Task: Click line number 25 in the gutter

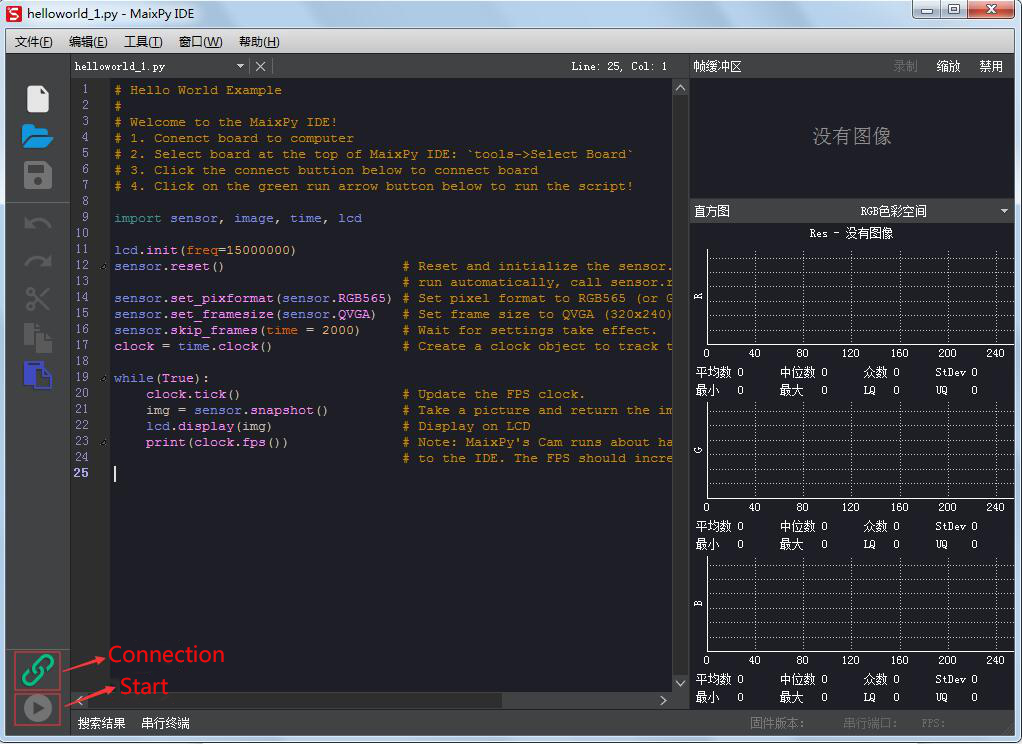Action: (x=81, y=473)
